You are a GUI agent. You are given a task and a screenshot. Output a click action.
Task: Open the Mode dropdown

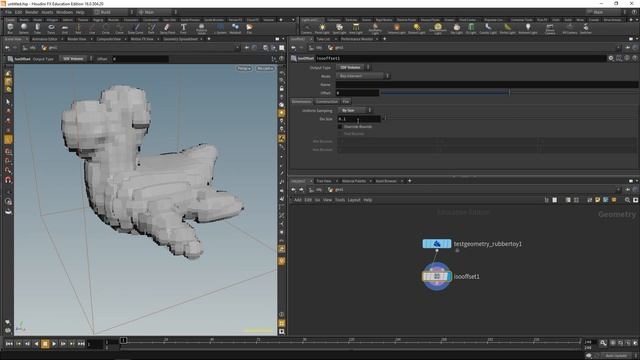click(363, 76)
